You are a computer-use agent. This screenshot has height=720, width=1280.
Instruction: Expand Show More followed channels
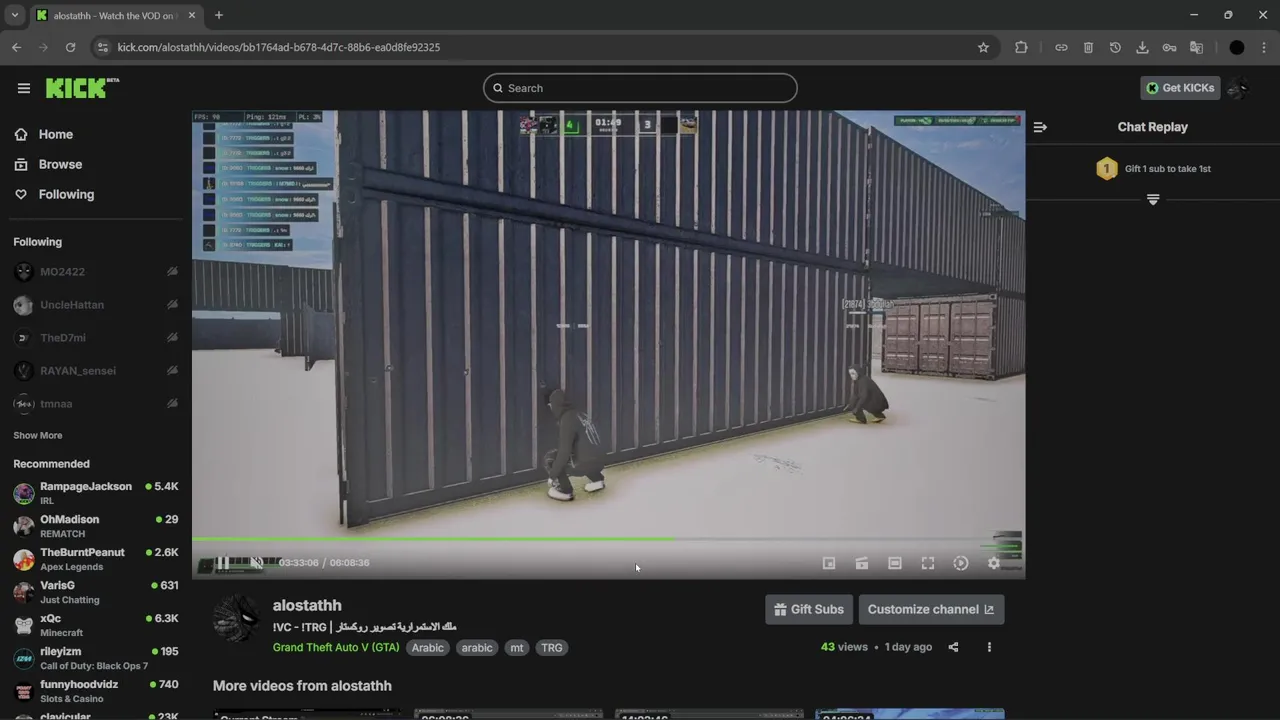(38, 435)
